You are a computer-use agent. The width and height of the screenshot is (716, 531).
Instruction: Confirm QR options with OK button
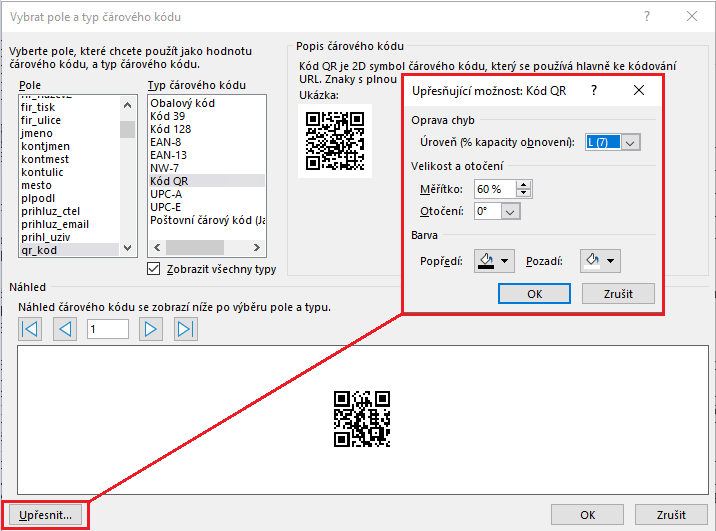(534, 294)
